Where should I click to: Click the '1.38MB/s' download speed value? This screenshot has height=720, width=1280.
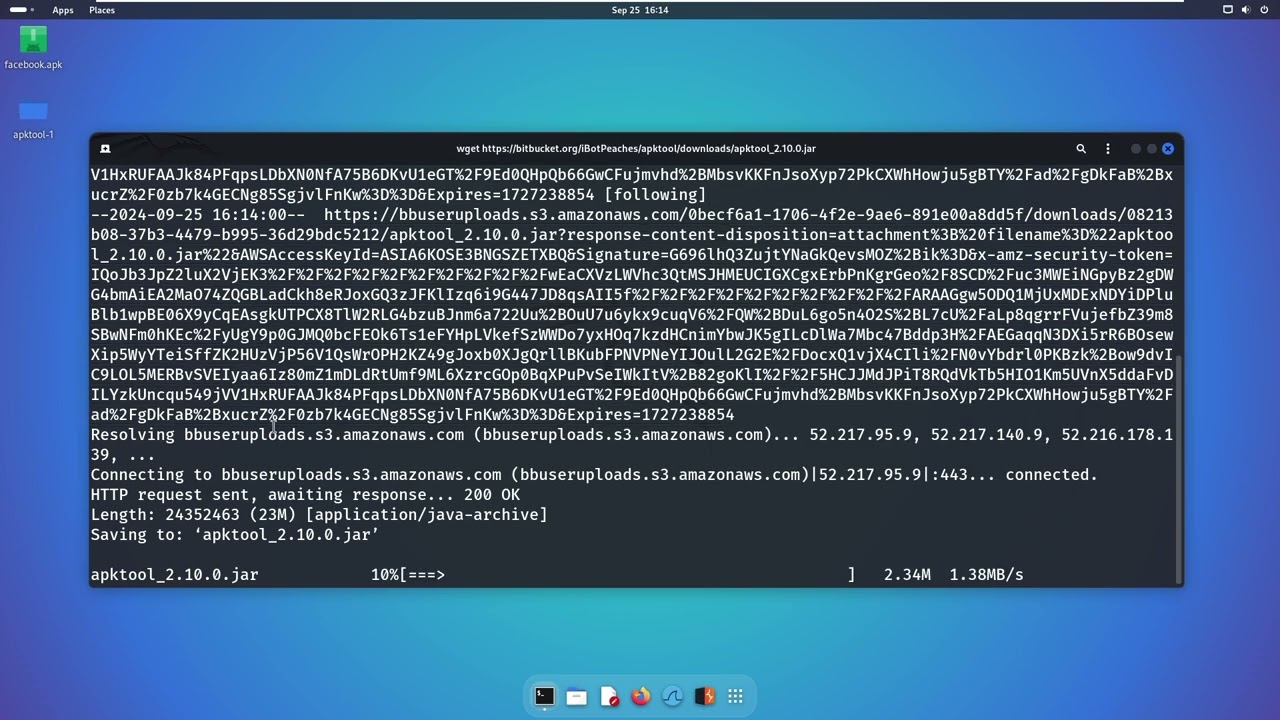[986, 575]
